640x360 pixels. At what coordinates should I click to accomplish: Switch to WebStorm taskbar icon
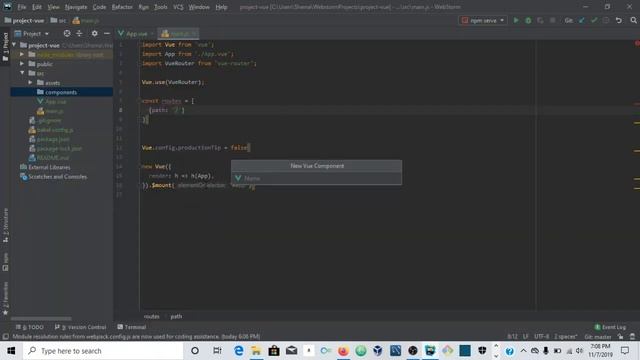430,351
